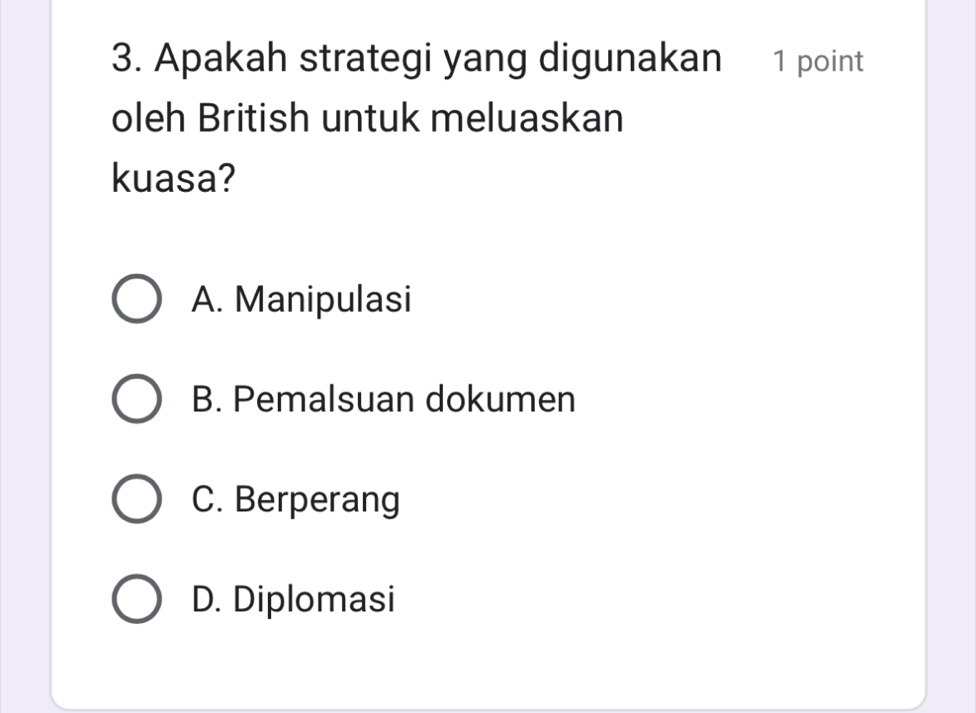Image resolution: width=976 pixels, height=713 pixels.
Task: Mark Berperang as the answer
Action: (x=136, y=501)
